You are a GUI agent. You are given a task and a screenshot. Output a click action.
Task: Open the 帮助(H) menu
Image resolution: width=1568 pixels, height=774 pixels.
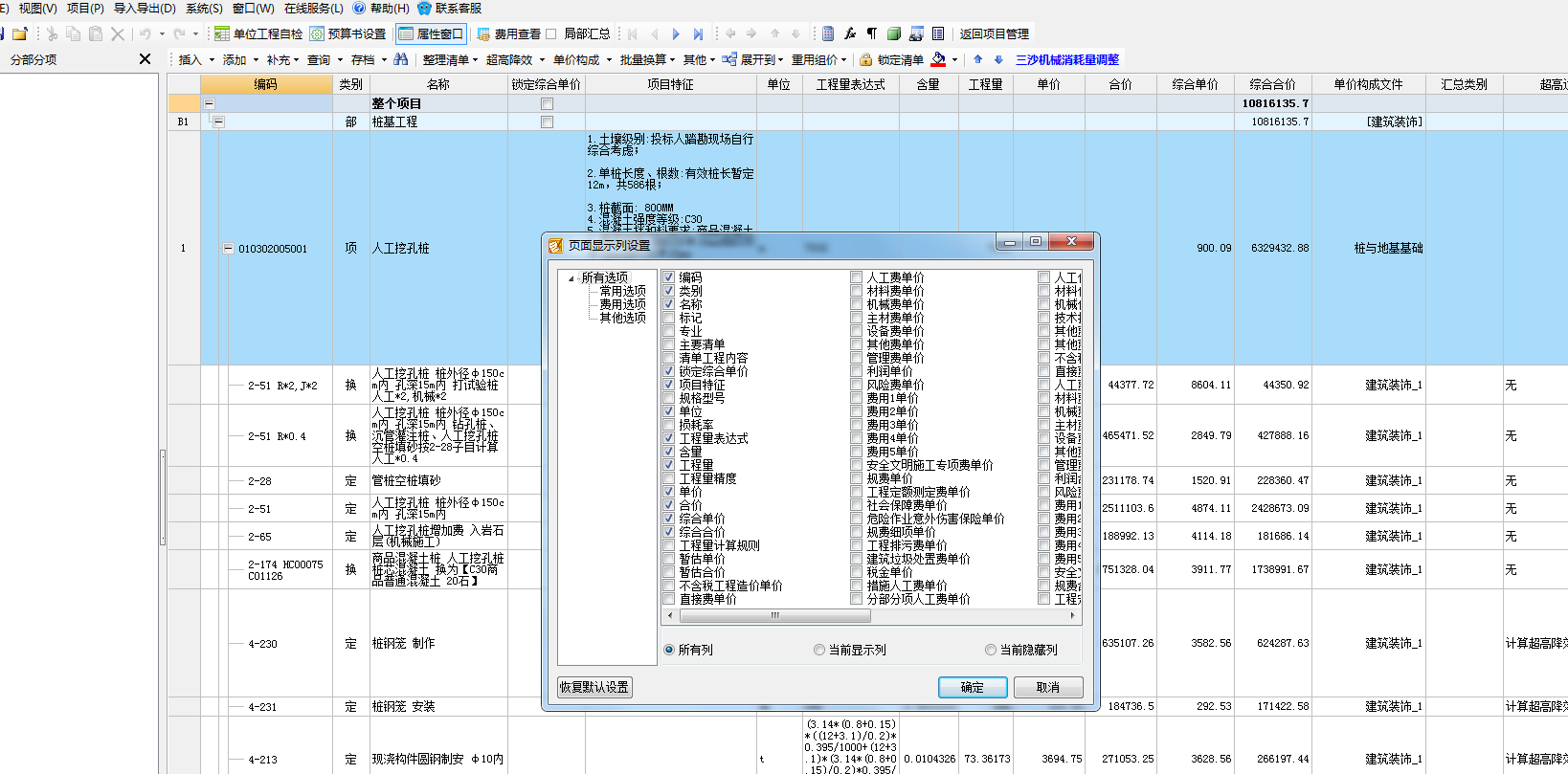coord(381,8)
